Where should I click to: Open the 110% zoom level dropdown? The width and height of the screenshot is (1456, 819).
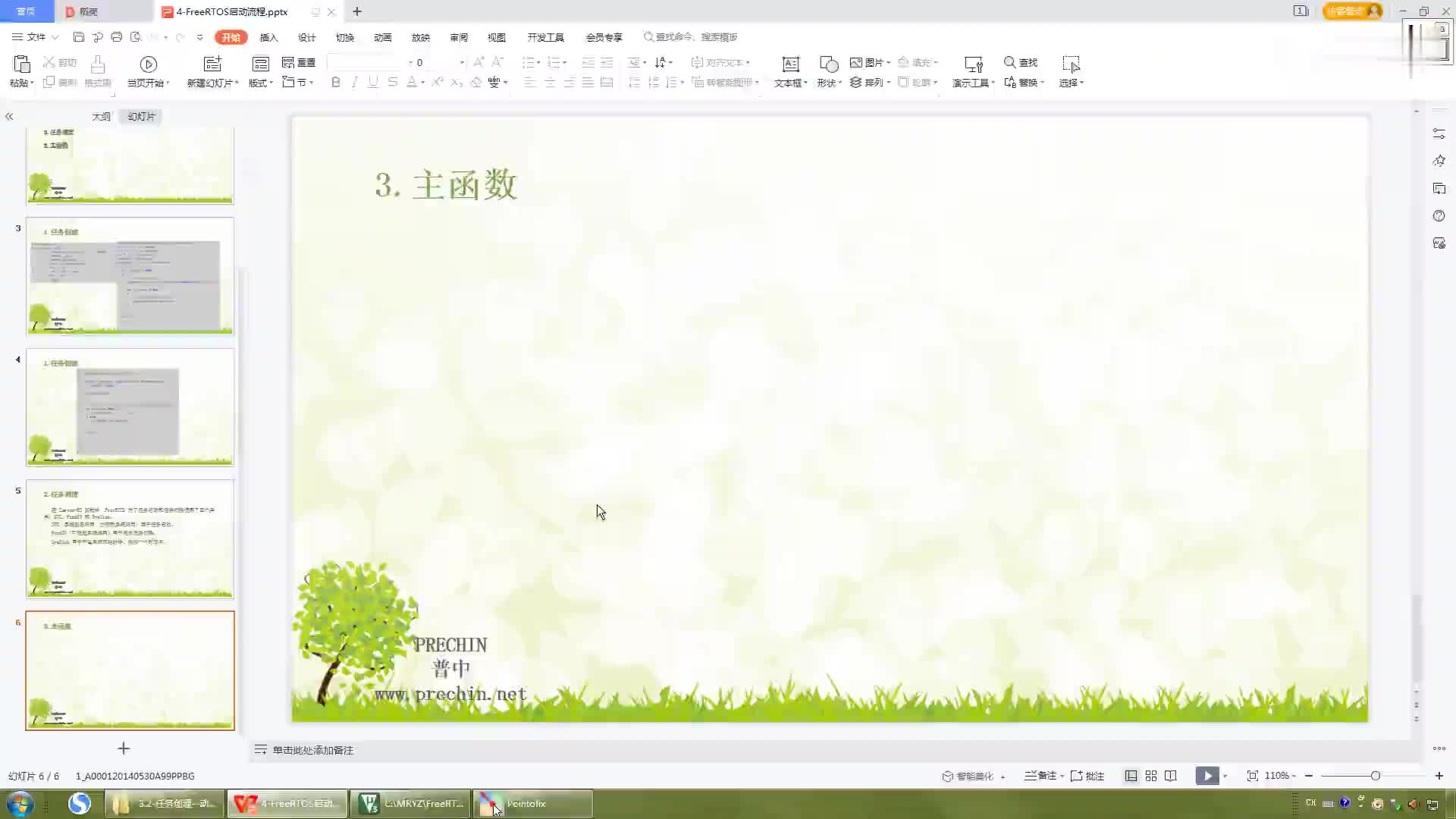[x=1280, y=776]
